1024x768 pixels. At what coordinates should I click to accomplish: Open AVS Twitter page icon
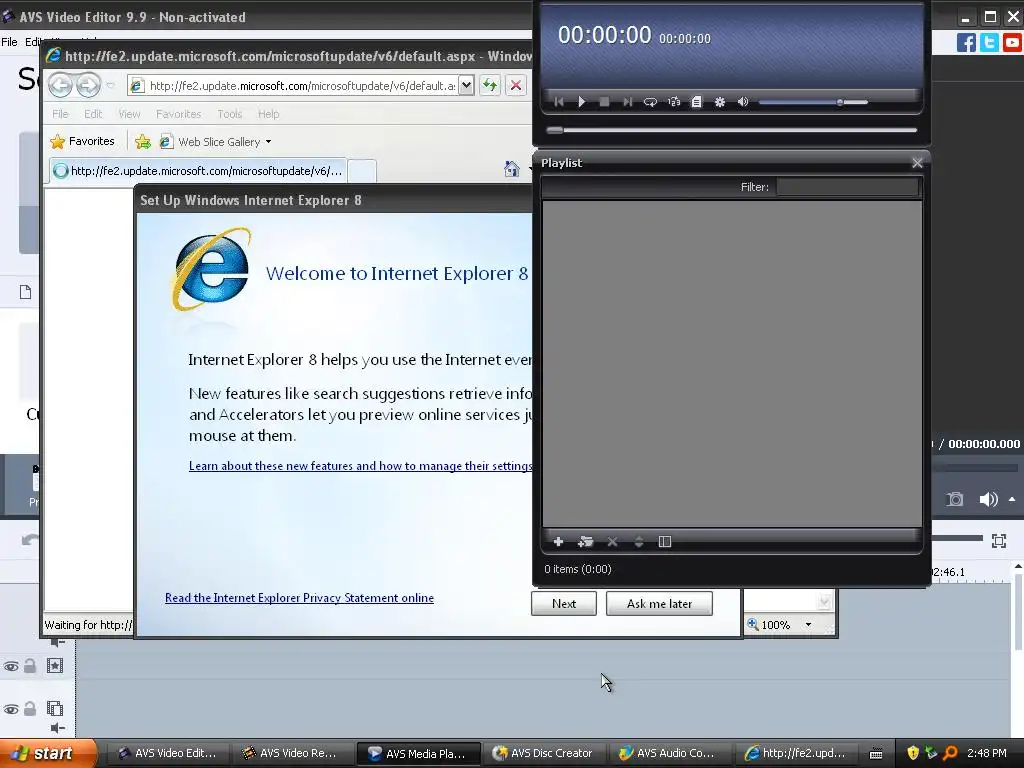[989, 43]
